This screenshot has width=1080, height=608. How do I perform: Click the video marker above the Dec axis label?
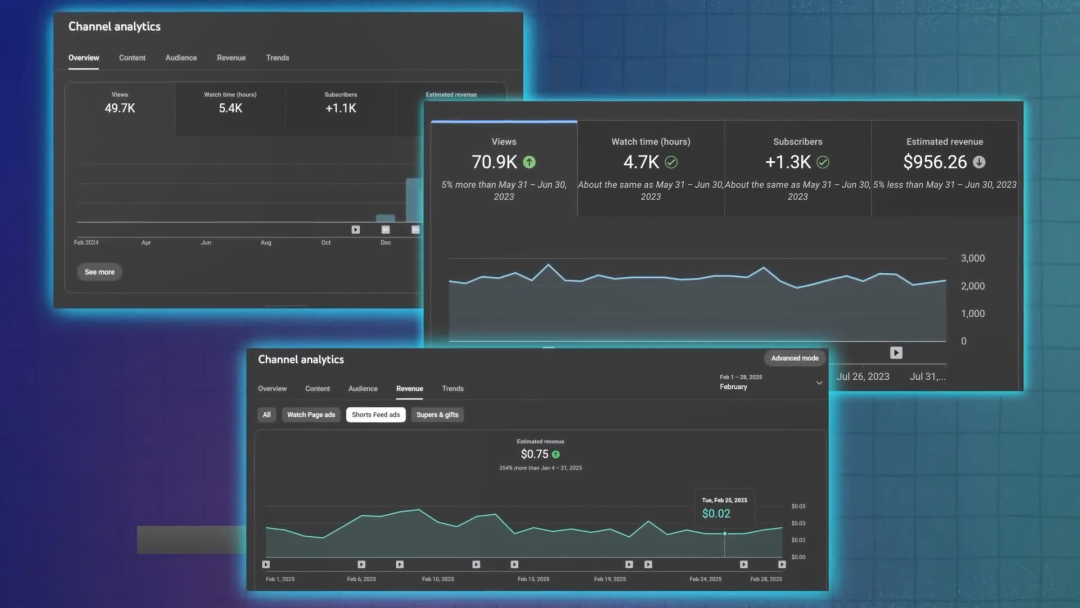tap(386, 229)
